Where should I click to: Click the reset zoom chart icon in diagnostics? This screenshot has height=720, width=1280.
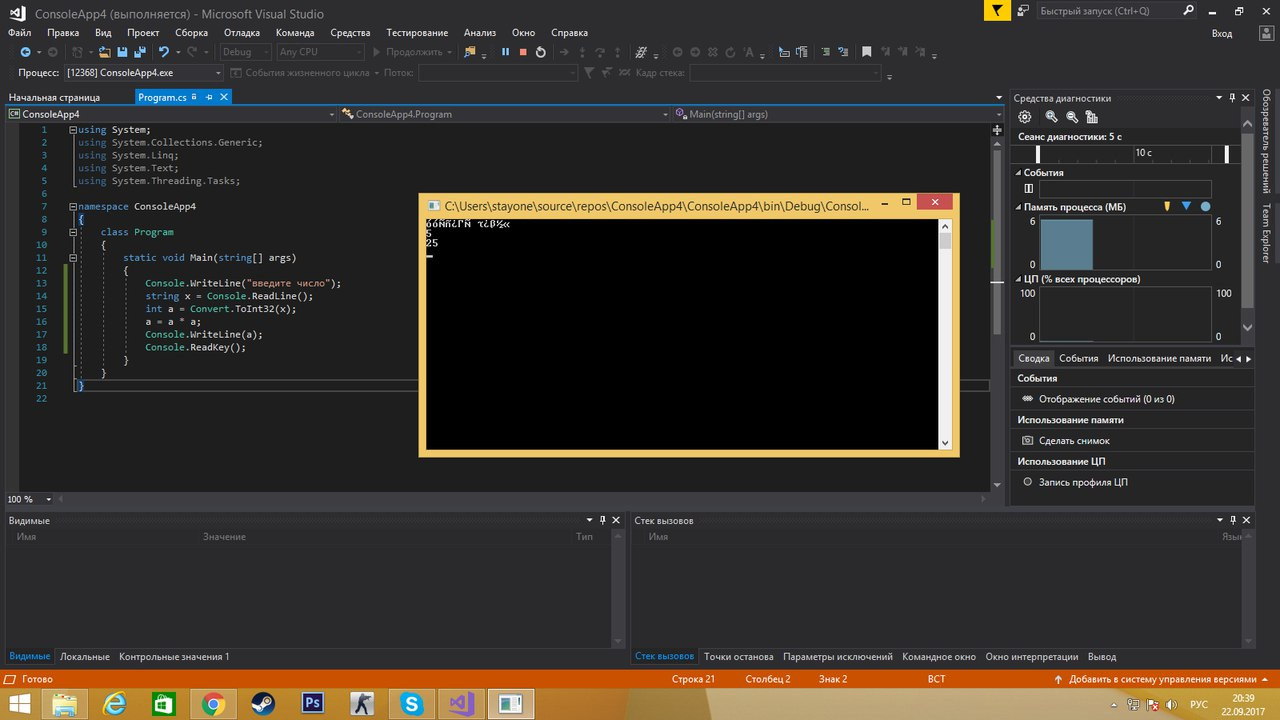[x=1091, y=117]
